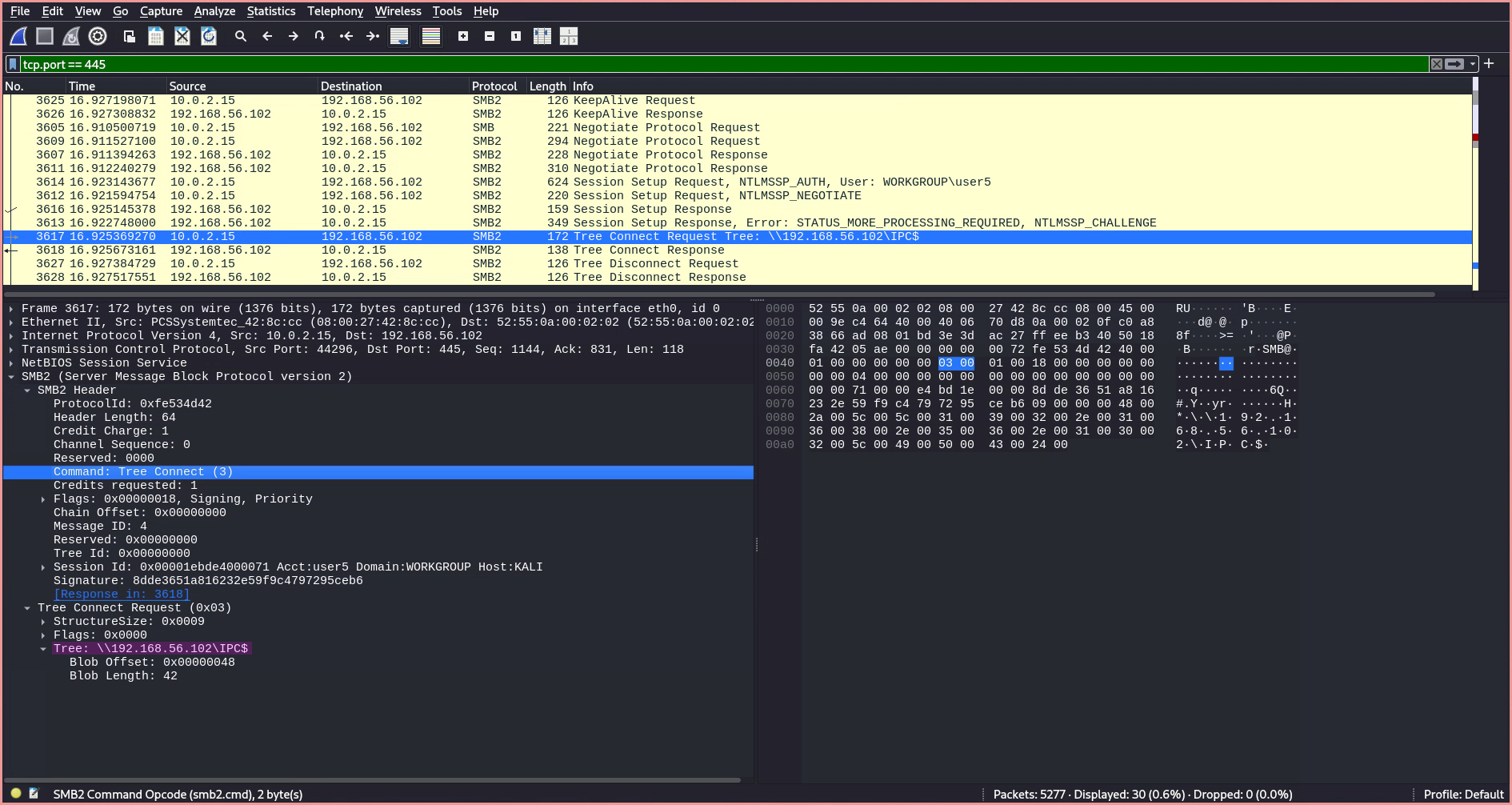Expand NetBIOS Session Service

[x=11, y=363]
